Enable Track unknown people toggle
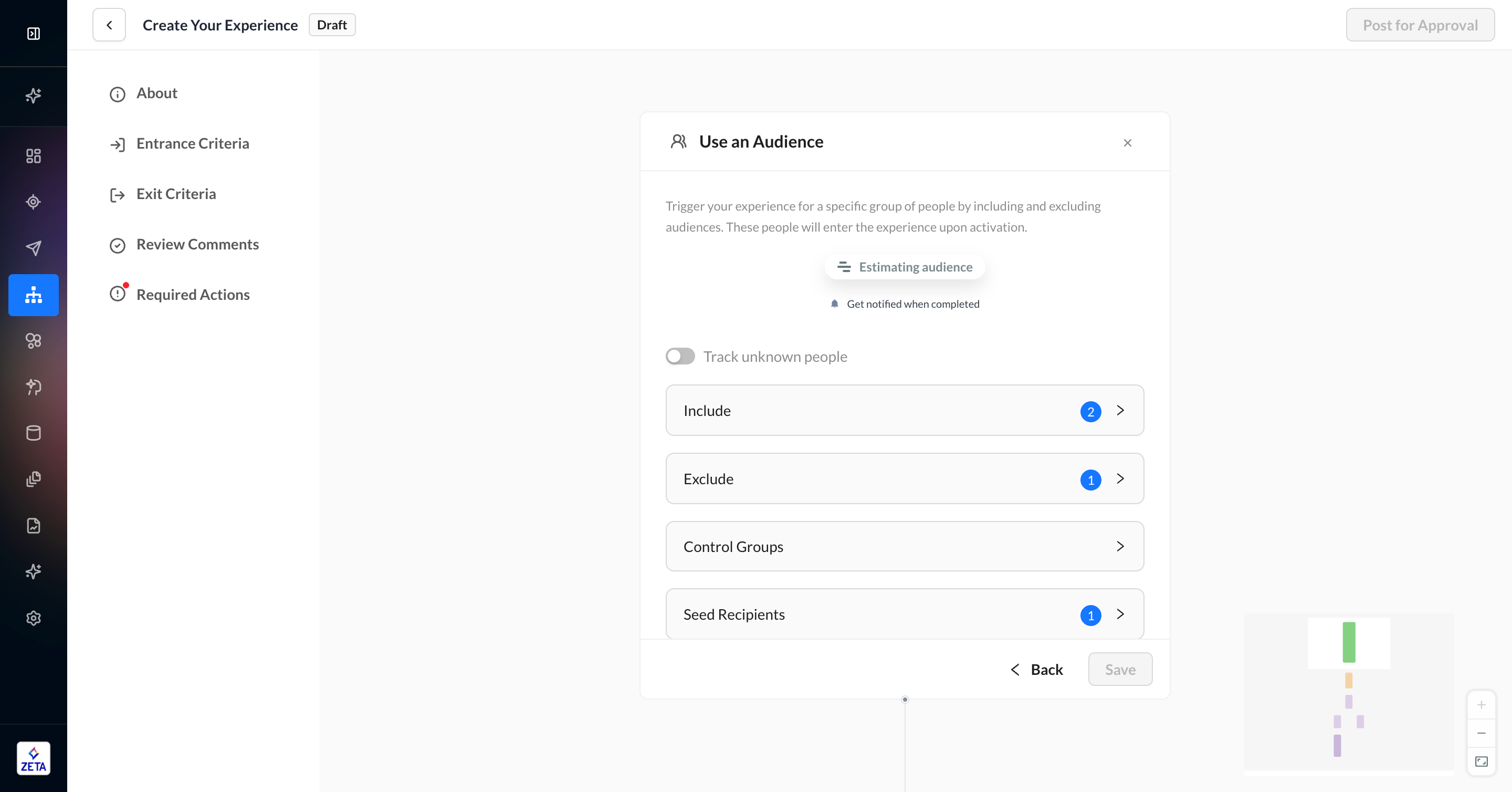1512x792 pixels. (x=680, y=357)
